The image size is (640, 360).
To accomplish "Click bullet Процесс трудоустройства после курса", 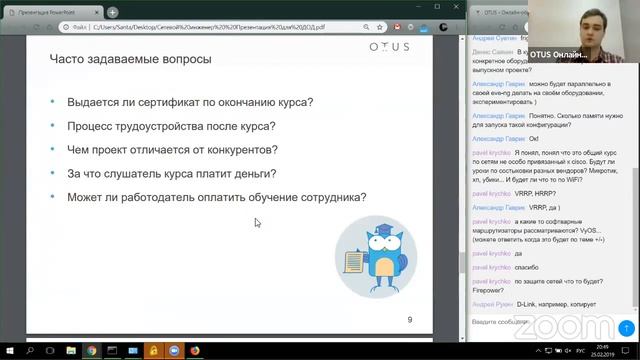I will click(171, 126).
